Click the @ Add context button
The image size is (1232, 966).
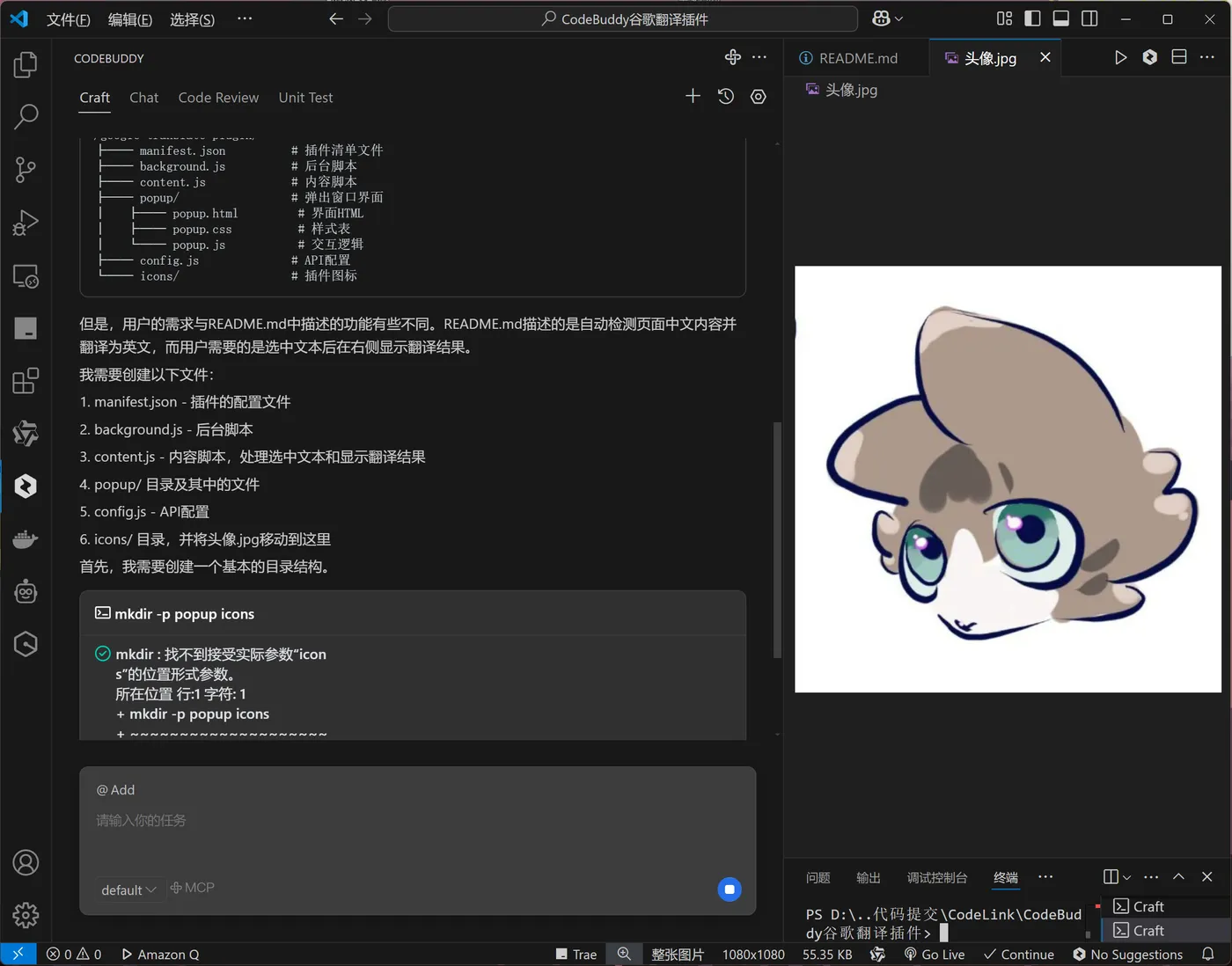click(x=115, y=790)
